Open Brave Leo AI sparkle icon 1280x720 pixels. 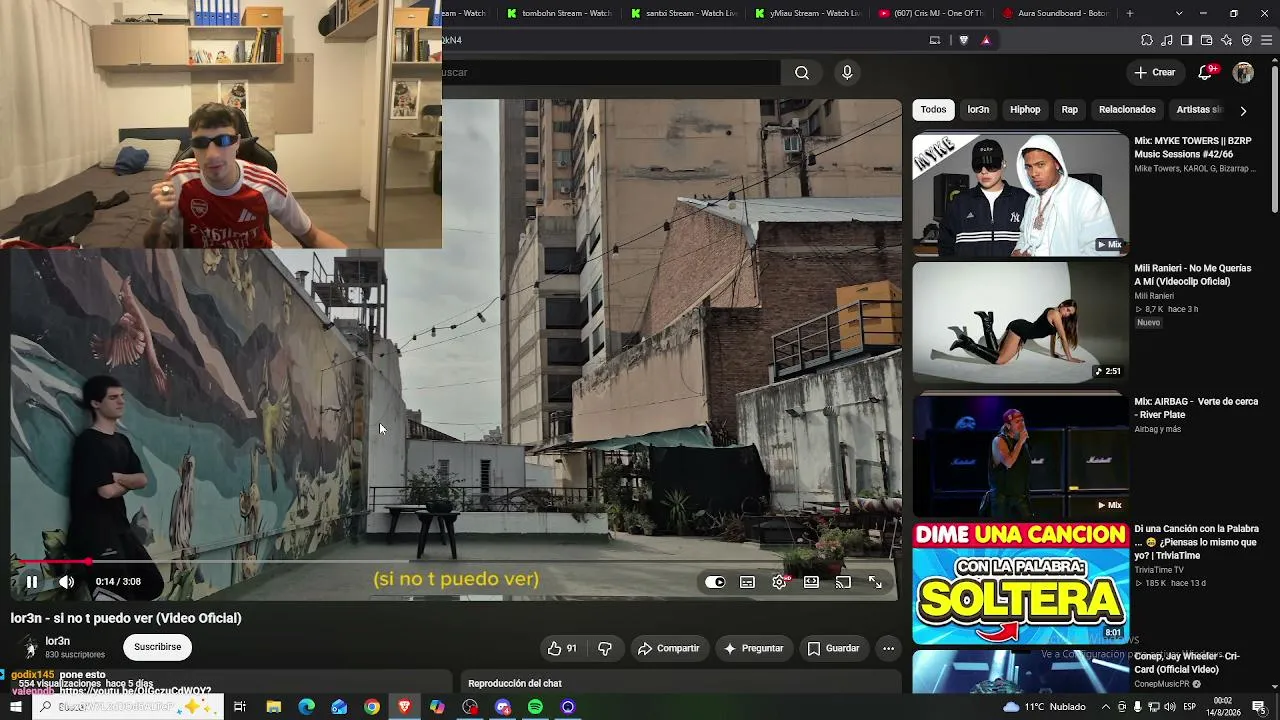pyautogui.click(x=1227, y=40)
